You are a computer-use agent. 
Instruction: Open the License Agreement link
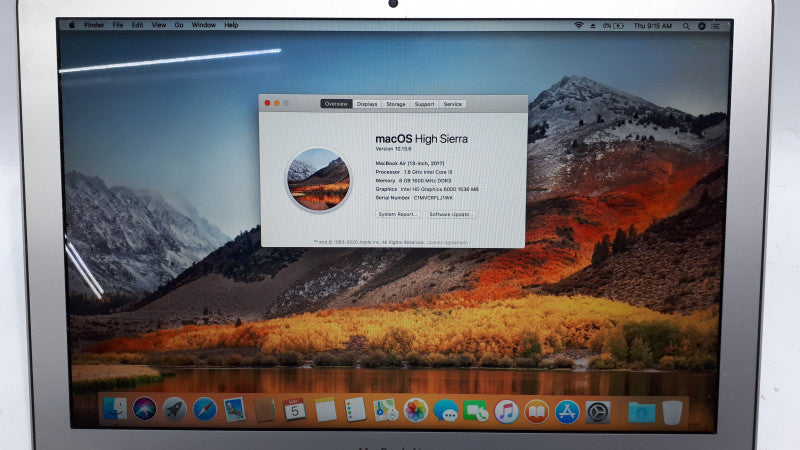click(447, 242)
